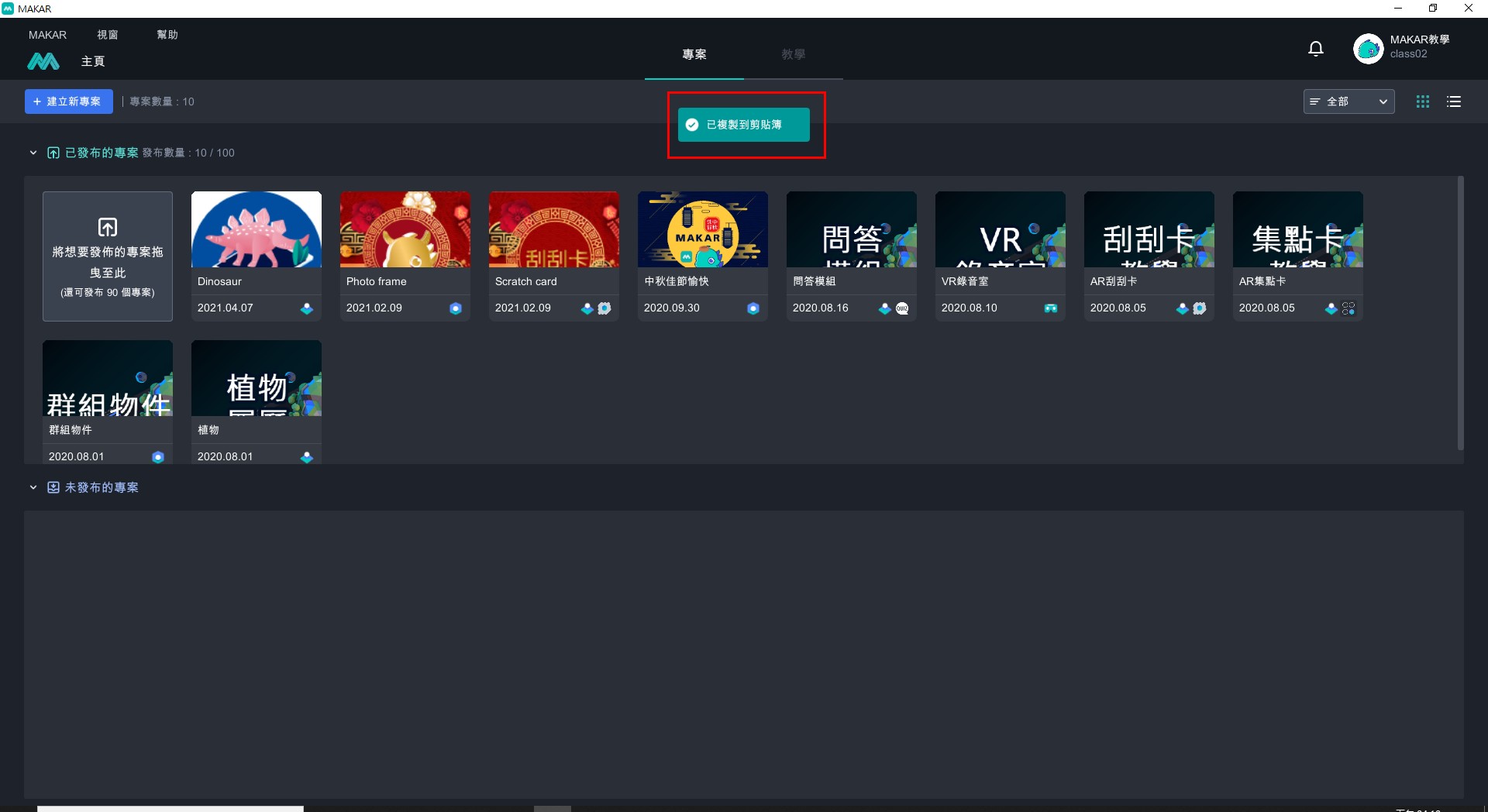Screen dimensions: 1488x812
Task: Collapse the 未發布的專案 section
Action: 33,487
